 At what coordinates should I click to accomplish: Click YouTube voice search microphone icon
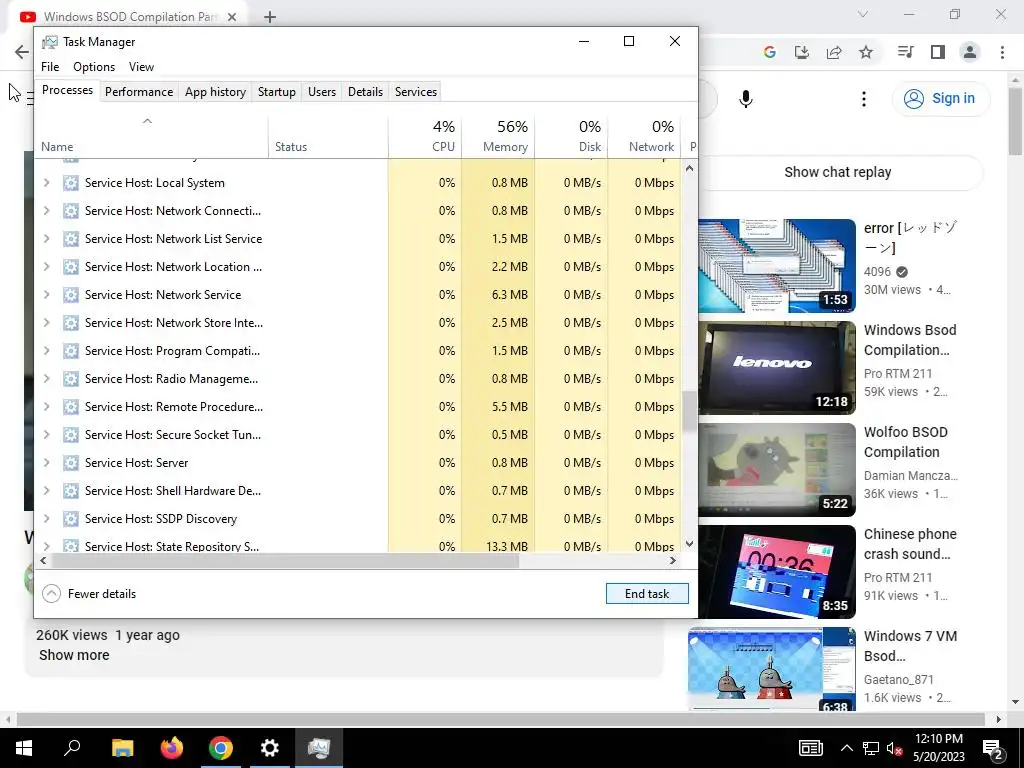746,99
